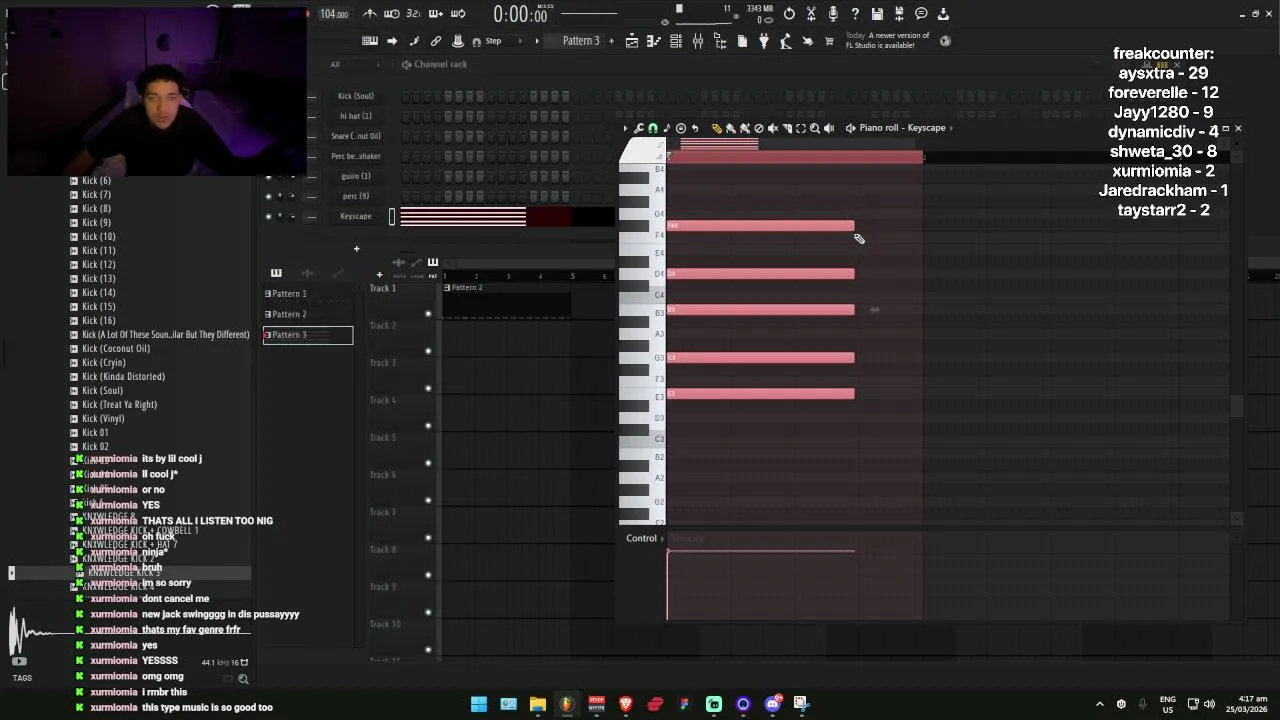
Task: Click the microphone recording icon
Action: point(833,14)
